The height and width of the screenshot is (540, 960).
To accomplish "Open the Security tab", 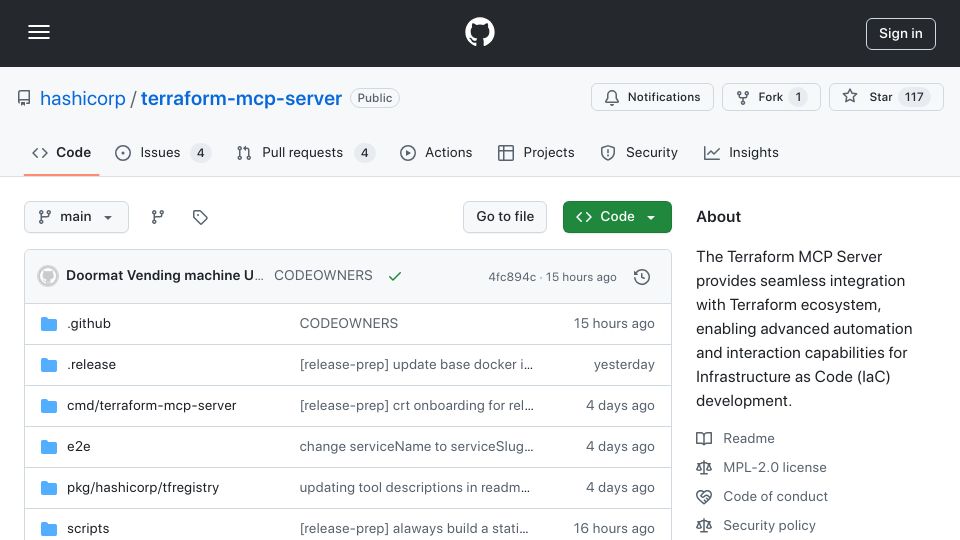I will (639, 152).
